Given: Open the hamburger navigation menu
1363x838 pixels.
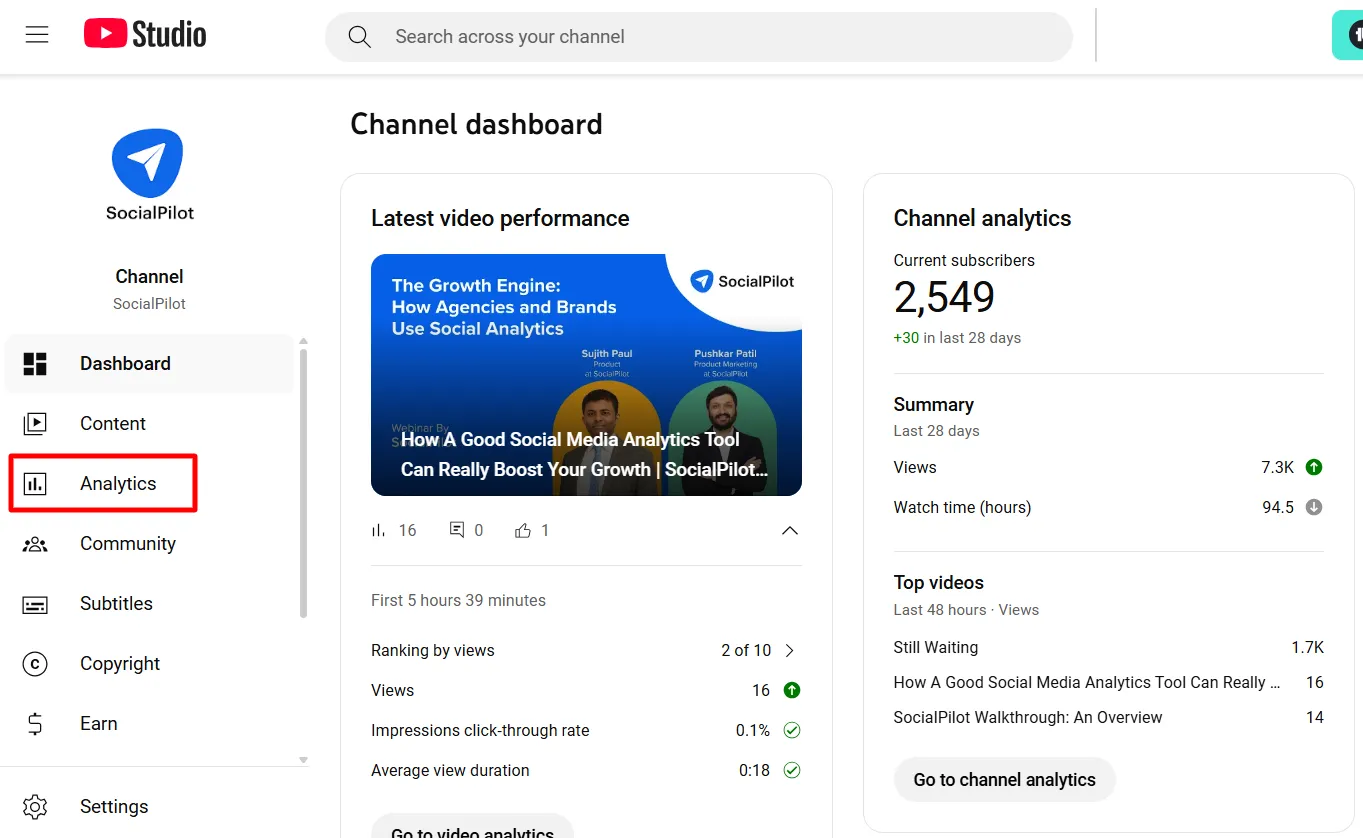Looking at the screenshot, I should 37,33.
